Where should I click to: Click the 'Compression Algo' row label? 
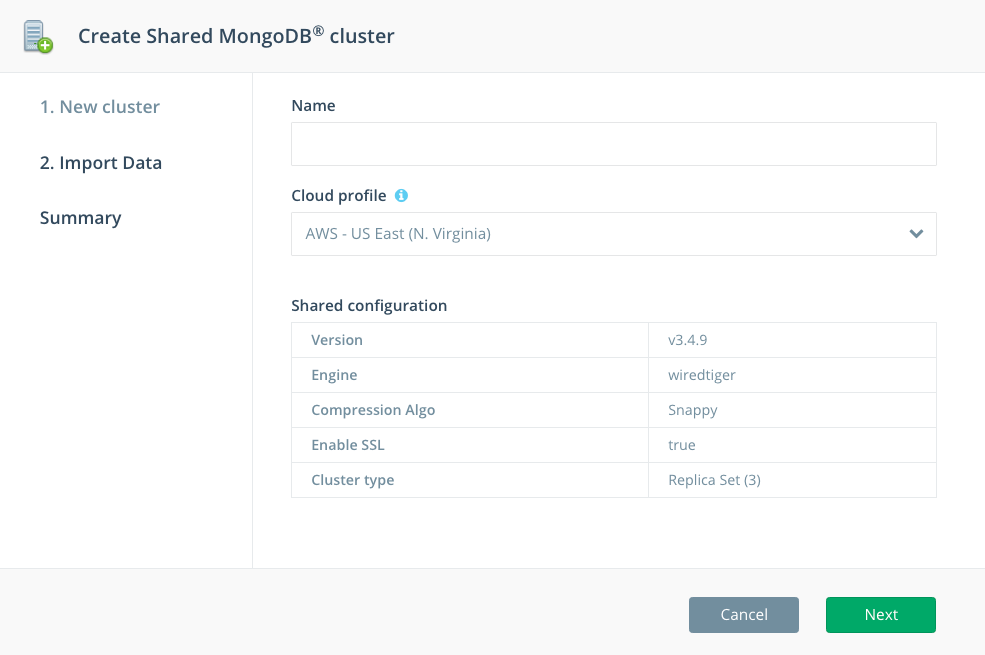[x=373, y=410]
